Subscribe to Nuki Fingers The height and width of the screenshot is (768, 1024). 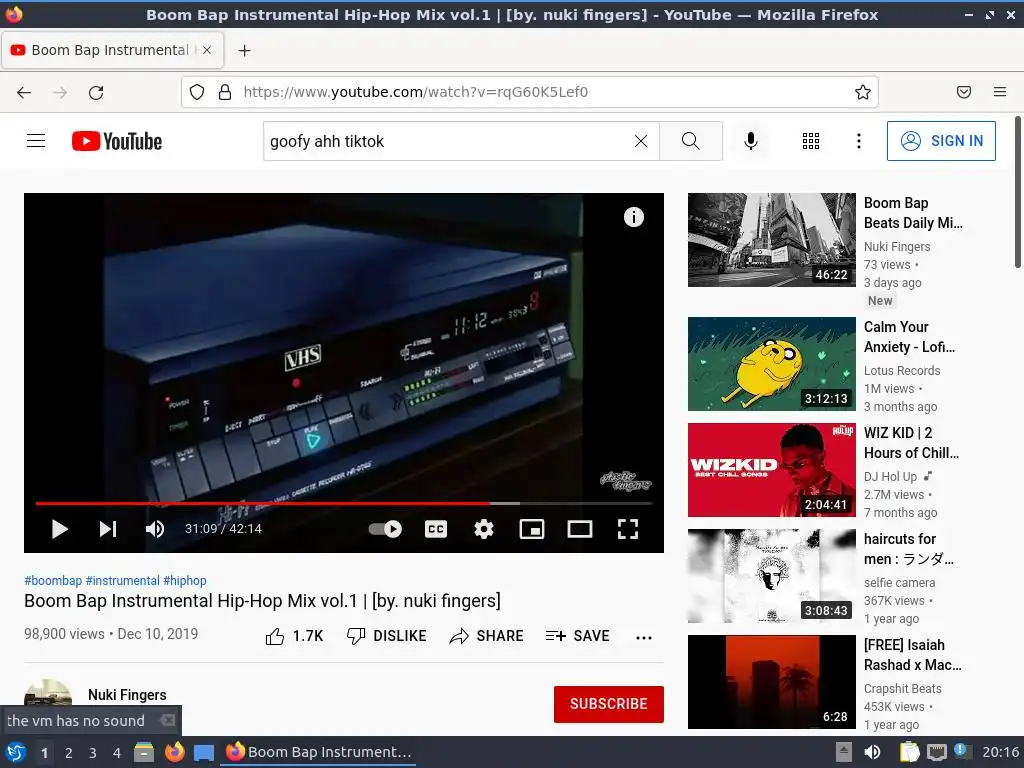click(x=609, y=704)
